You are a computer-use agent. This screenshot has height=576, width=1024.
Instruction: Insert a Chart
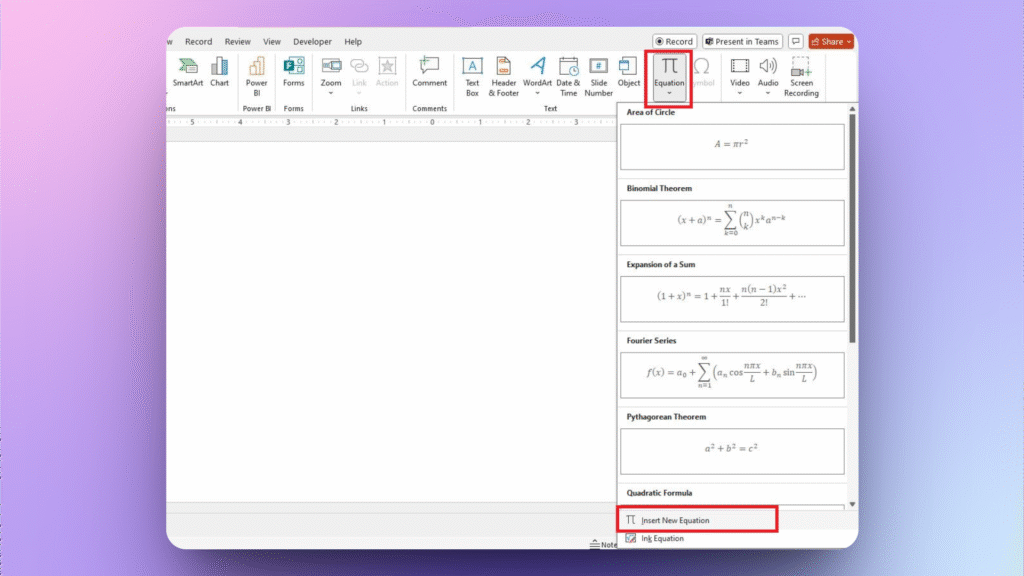[x=220, y=75]
